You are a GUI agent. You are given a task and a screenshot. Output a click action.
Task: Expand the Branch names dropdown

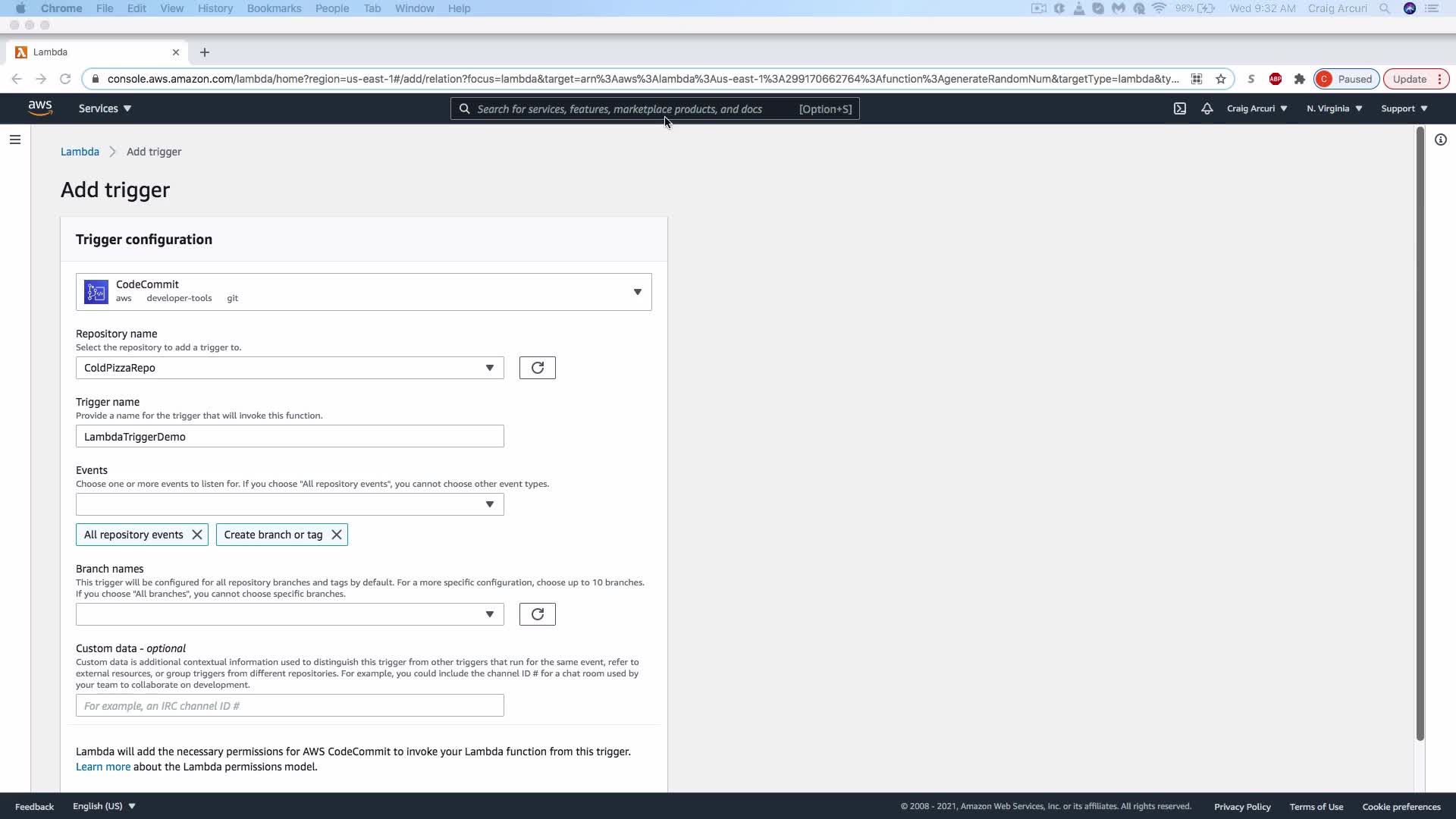(x=290, y=614)
